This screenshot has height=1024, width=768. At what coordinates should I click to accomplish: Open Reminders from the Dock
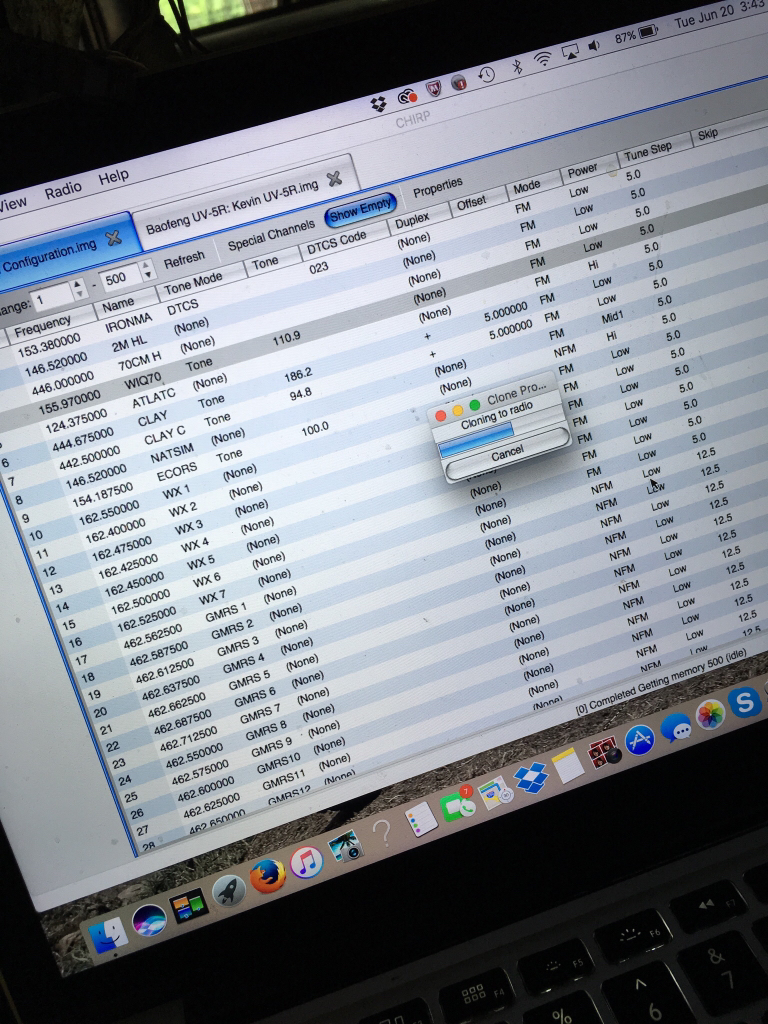click(x=421, y=819)
